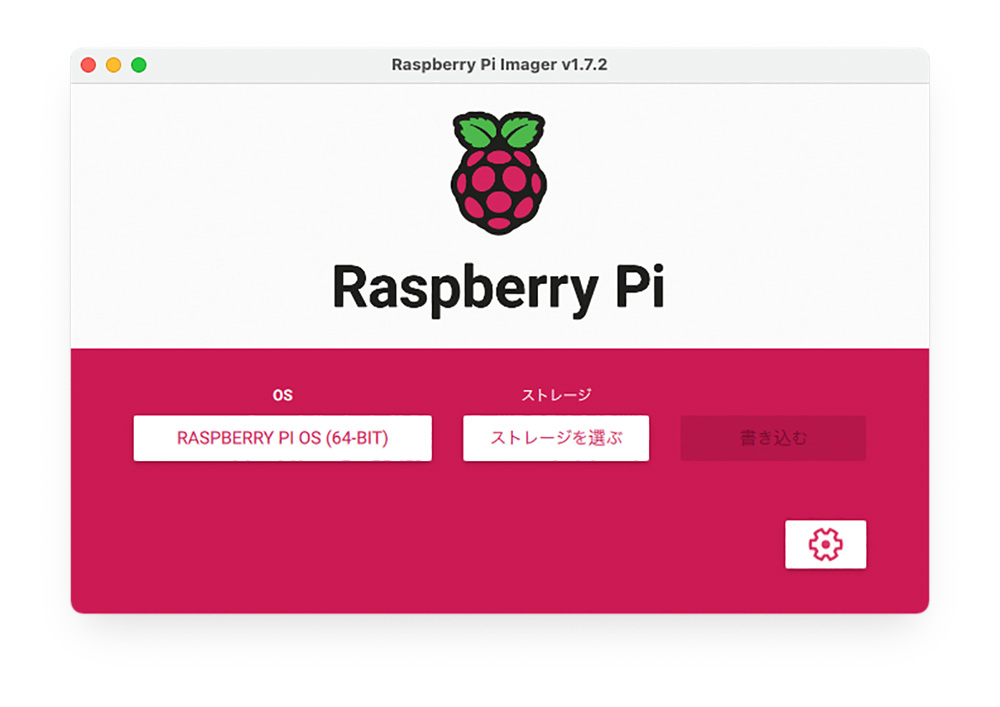The width and height of the screenshot is (1000, 707).
Task: Click the disabled 書き込む write button
Action: point(773,438)
